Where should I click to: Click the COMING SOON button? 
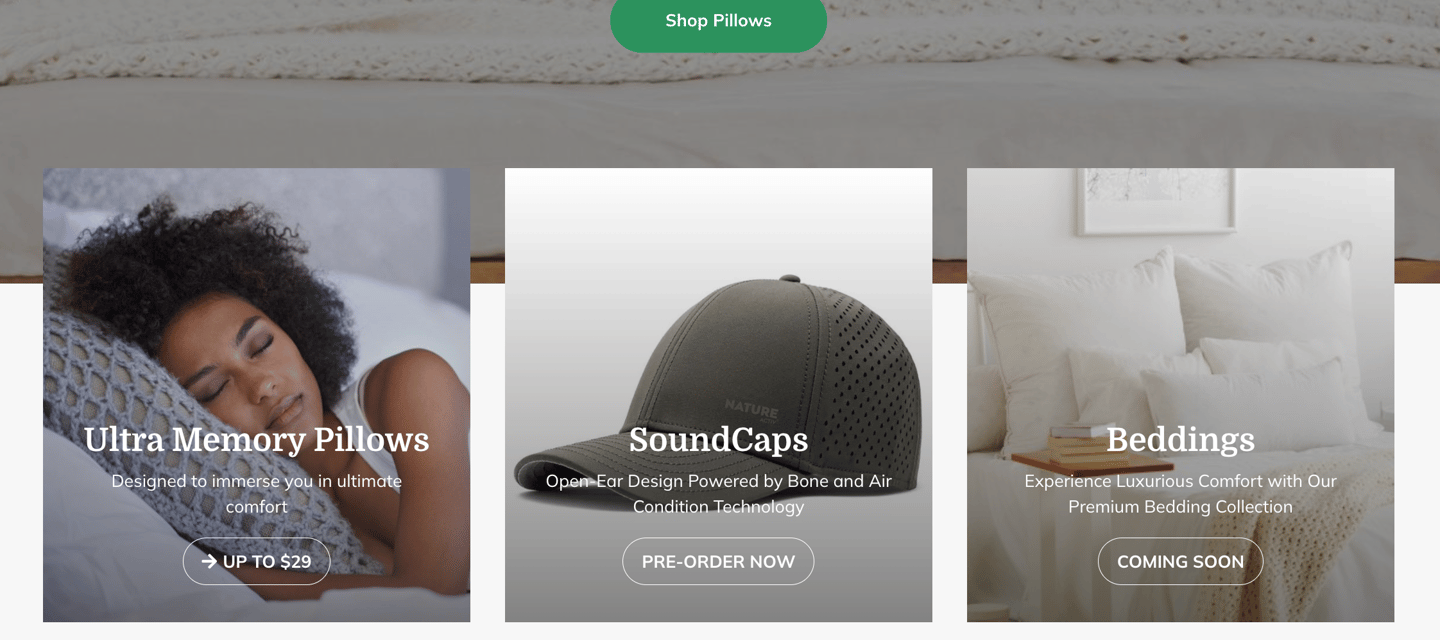point(1180,562)
